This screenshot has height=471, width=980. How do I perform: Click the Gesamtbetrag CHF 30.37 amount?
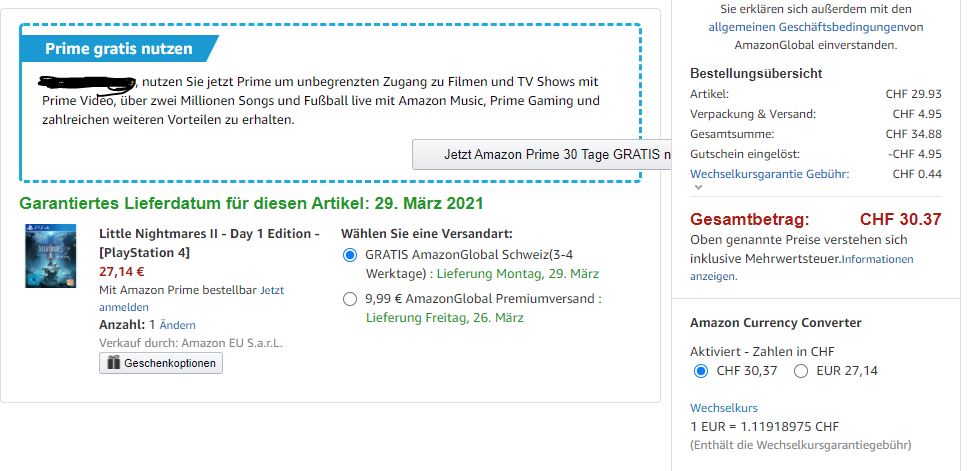click(x=900, y=220)
